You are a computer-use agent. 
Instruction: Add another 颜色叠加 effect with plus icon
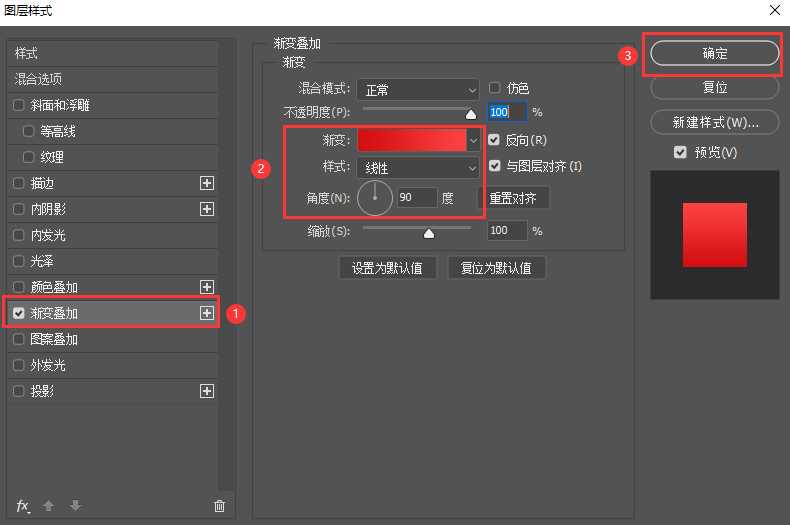pos(207,287)
